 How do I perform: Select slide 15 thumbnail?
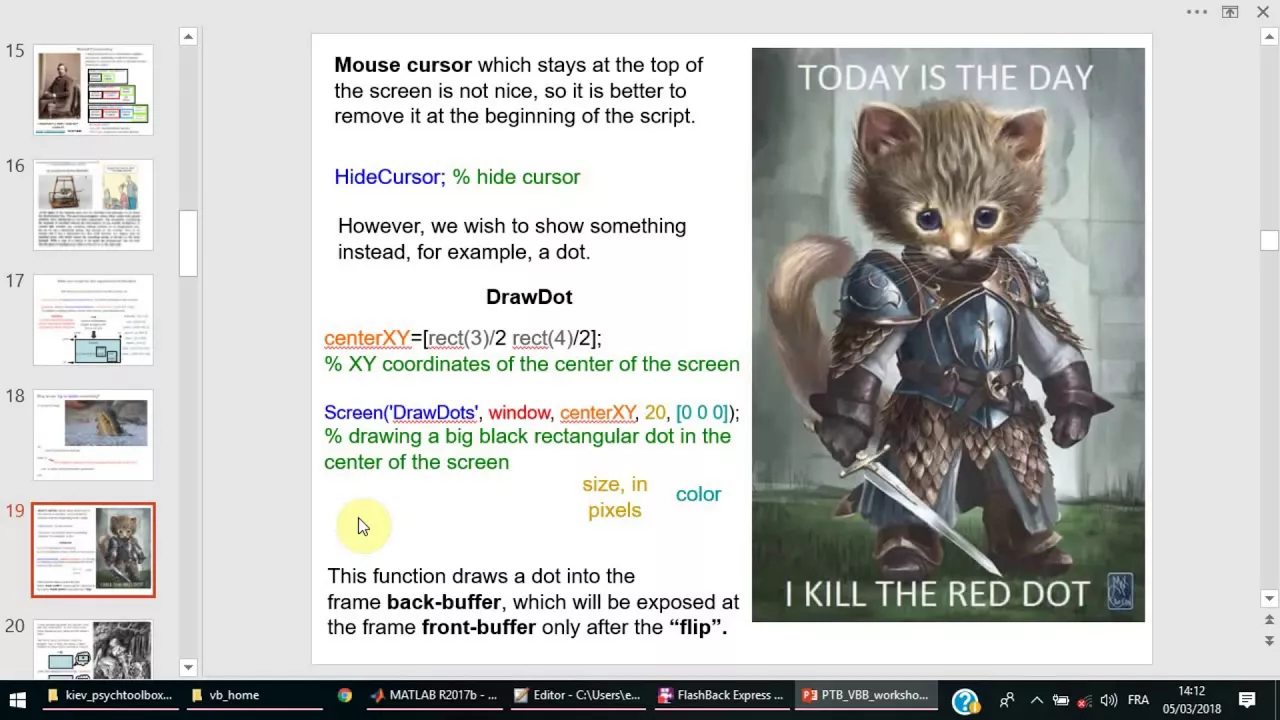pos(94,89)
